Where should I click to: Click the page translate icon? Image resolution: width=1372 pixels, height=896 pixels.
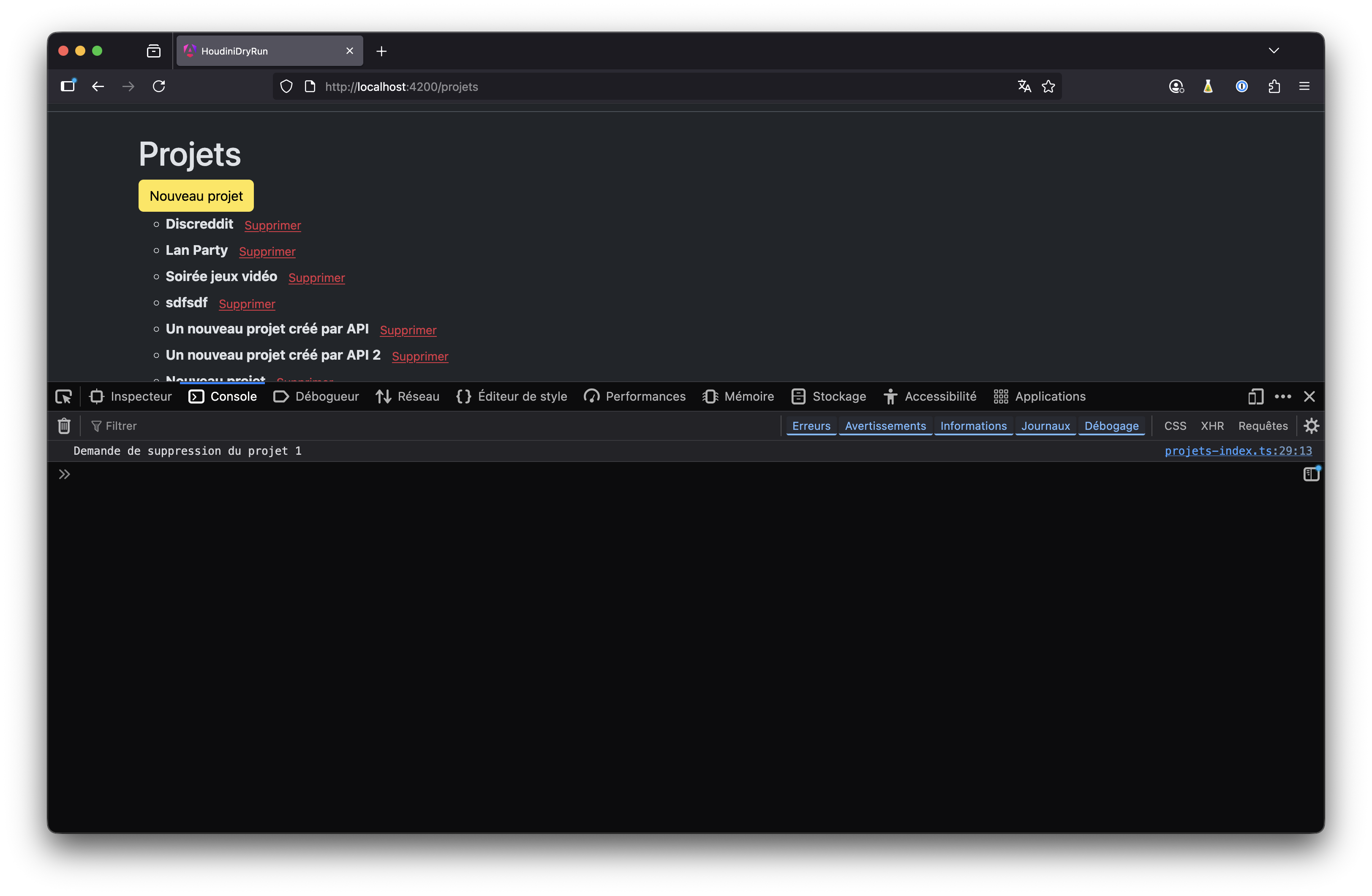(x=1024, y=87)
